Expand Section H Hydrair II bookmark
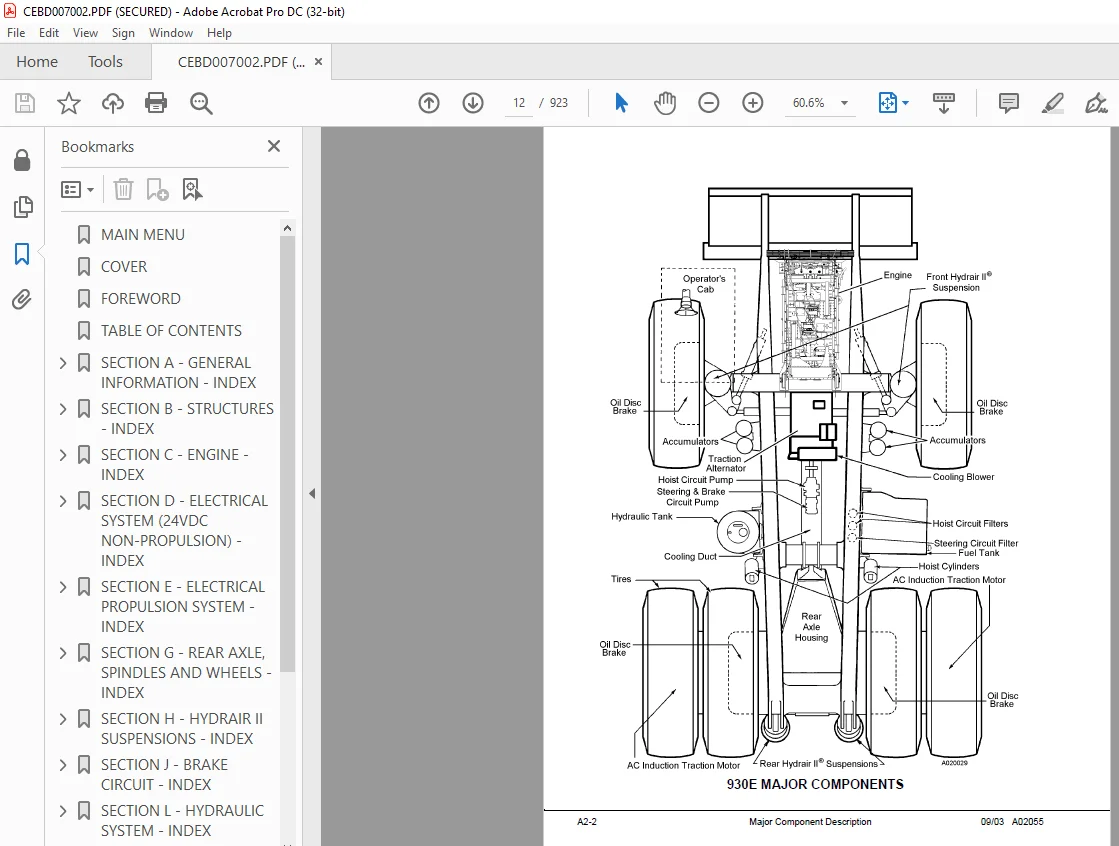 [63, 719]
